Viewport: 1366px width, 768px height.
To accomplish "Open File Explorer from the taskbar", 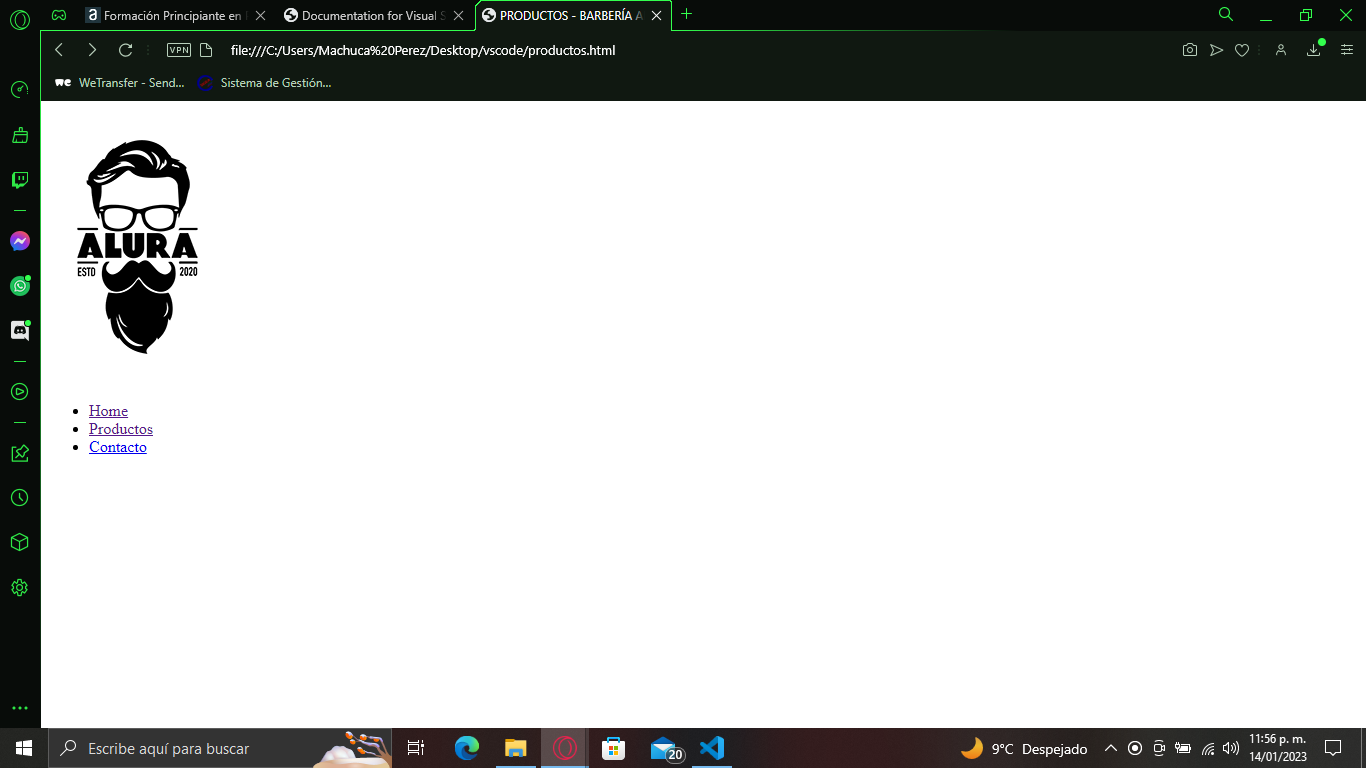I will click(x=516, y=748).
